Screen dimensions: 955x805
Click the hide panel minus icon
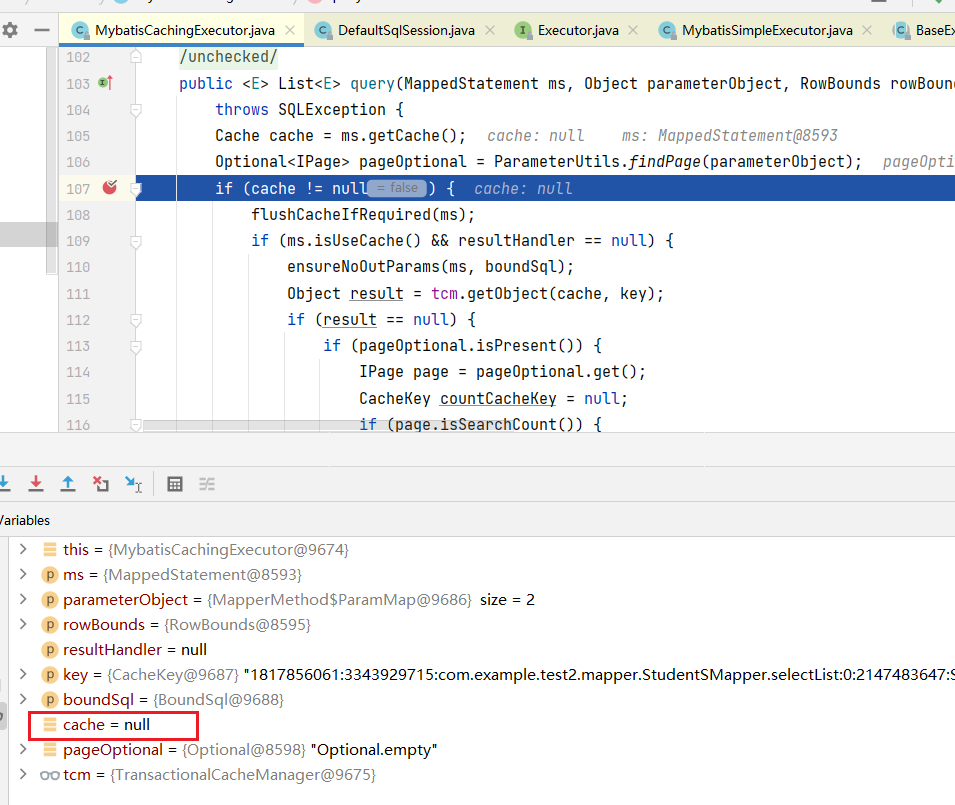(x=41, y=30)
